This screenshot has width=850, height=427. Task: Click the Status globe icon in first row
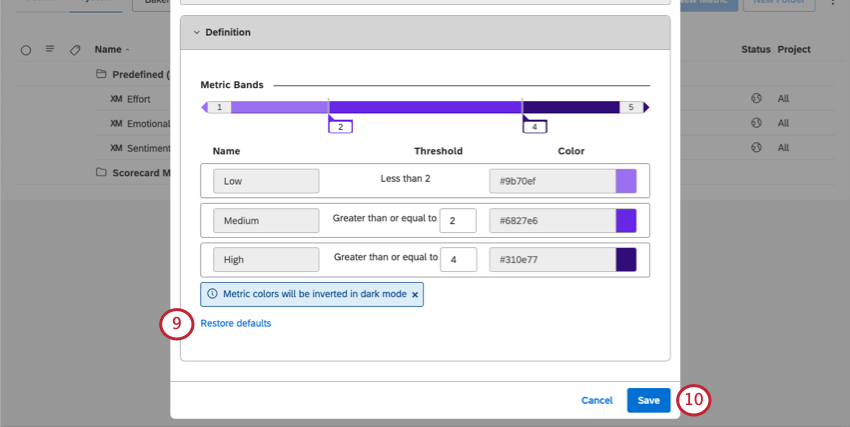(756, 99)
